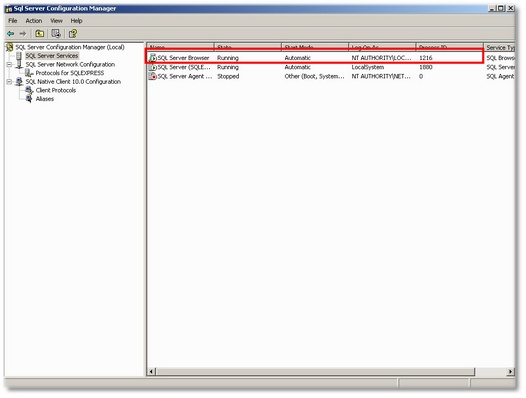526x398 pixels.
Task: Select the SQL Server Agent service name
Action: pyautogui.click(x=185, y=77)
